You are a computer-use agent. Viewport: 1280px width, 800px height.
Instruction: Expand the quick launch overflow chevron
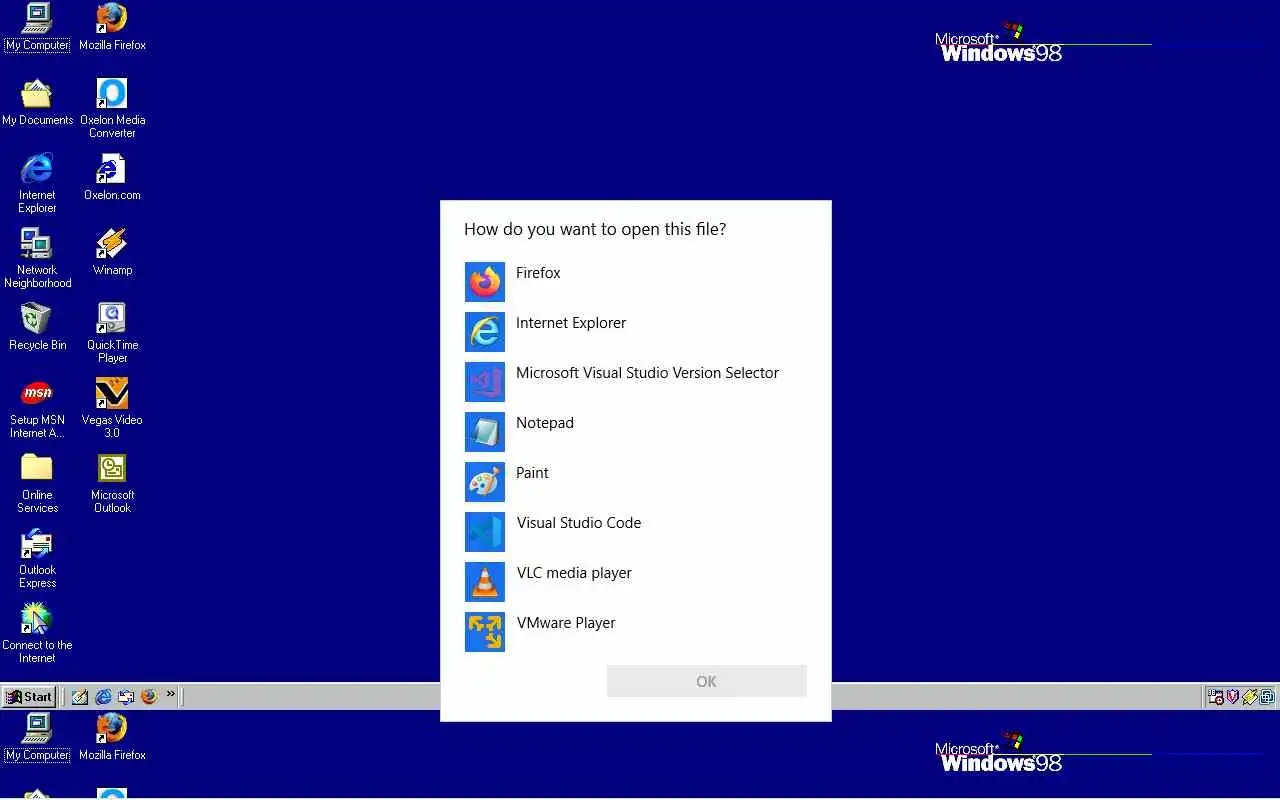click(171, 694)
